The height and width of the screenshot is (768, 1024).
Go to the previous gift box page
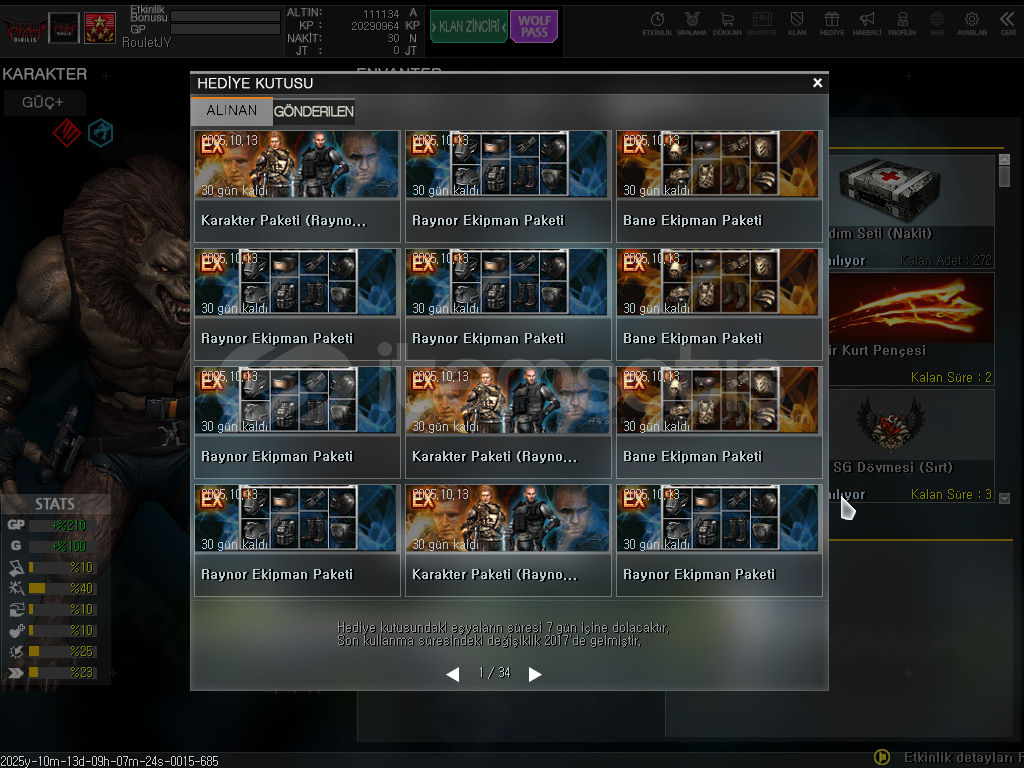pos(453,674)
